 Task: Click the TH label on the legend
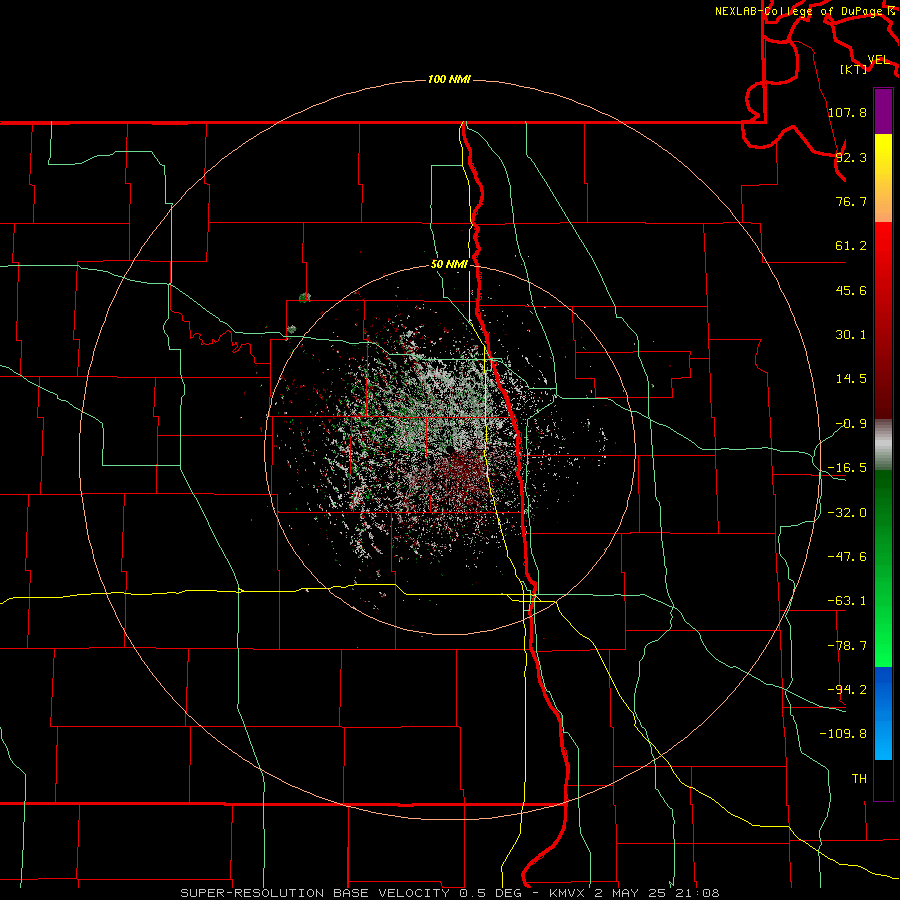859,779
